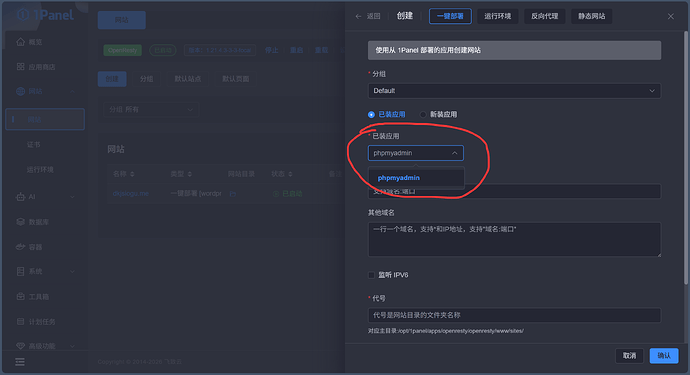This screenshot has height=375, width=690.
Task: Open 运行环境 in the sidebar submenu
Action: (x=40, y=169)
